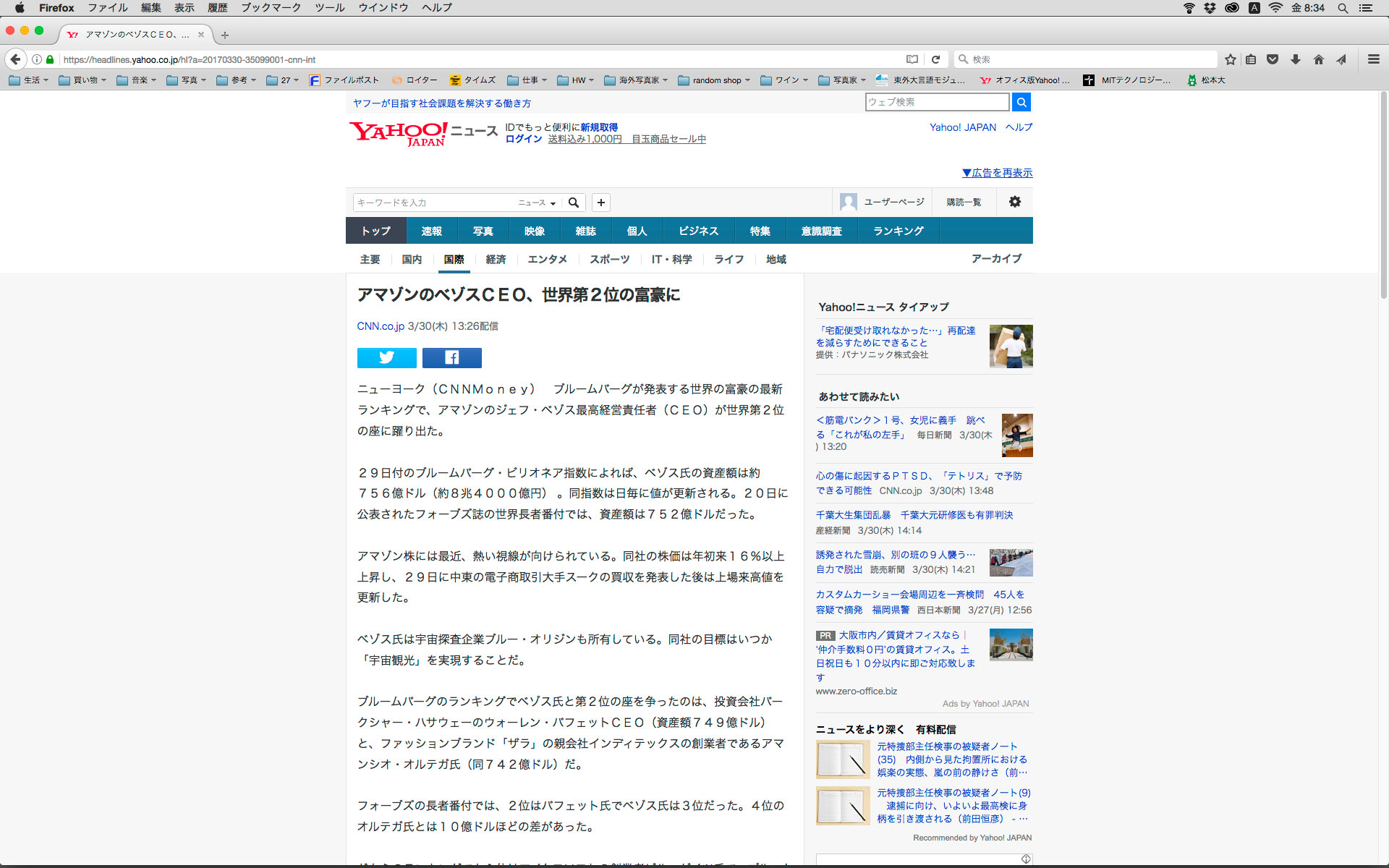The width and height of the screenshot is (1389, 868).
Task: Click the blue web search magnifier button
Action: pos(1021,102)
